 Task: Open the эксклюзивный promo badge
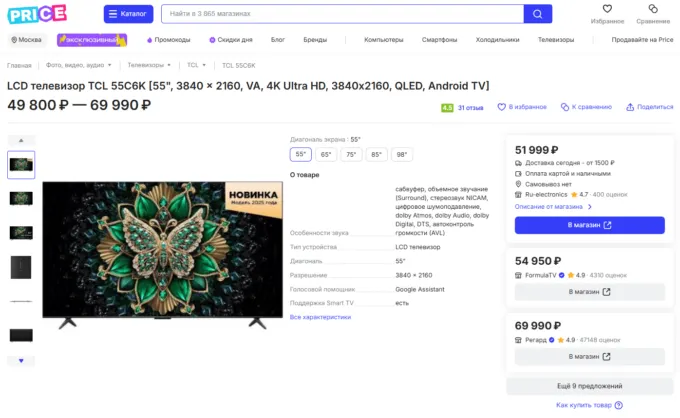tap(92, 40)
